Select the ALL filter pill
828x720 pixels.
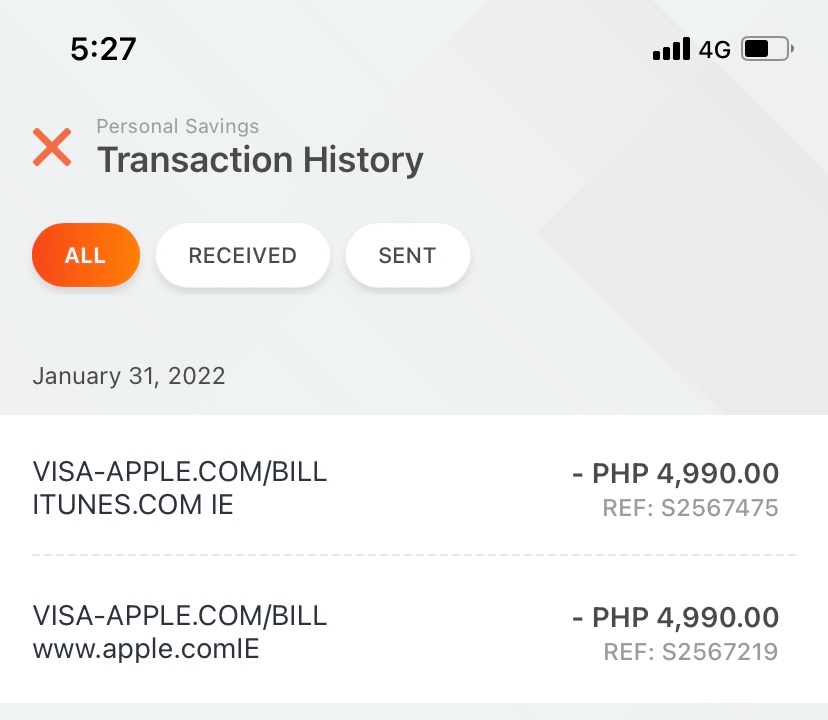click(x=86, y=255)
